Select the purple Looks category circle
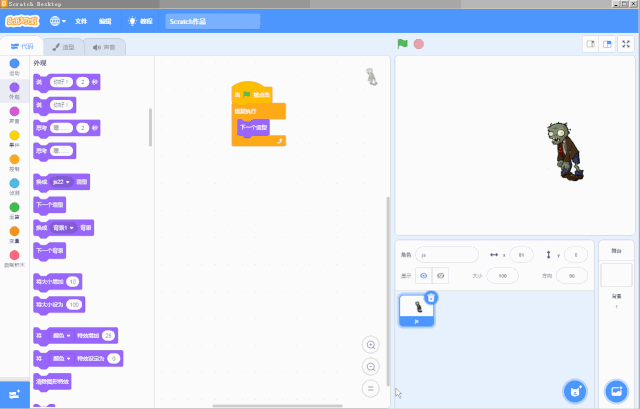The image size is (640, 409). point(14,87)
